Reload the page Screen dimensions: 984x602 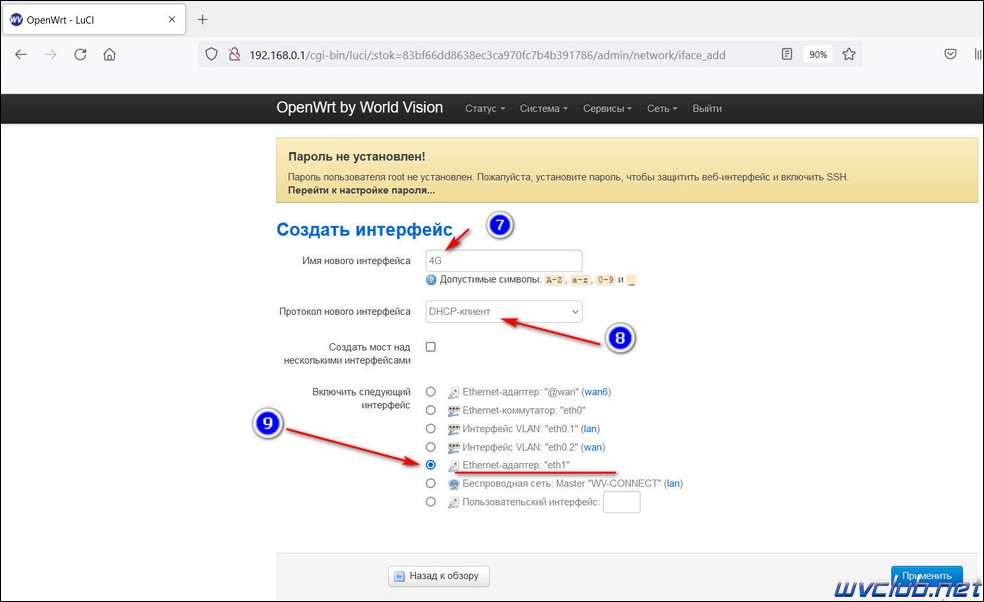80,55
